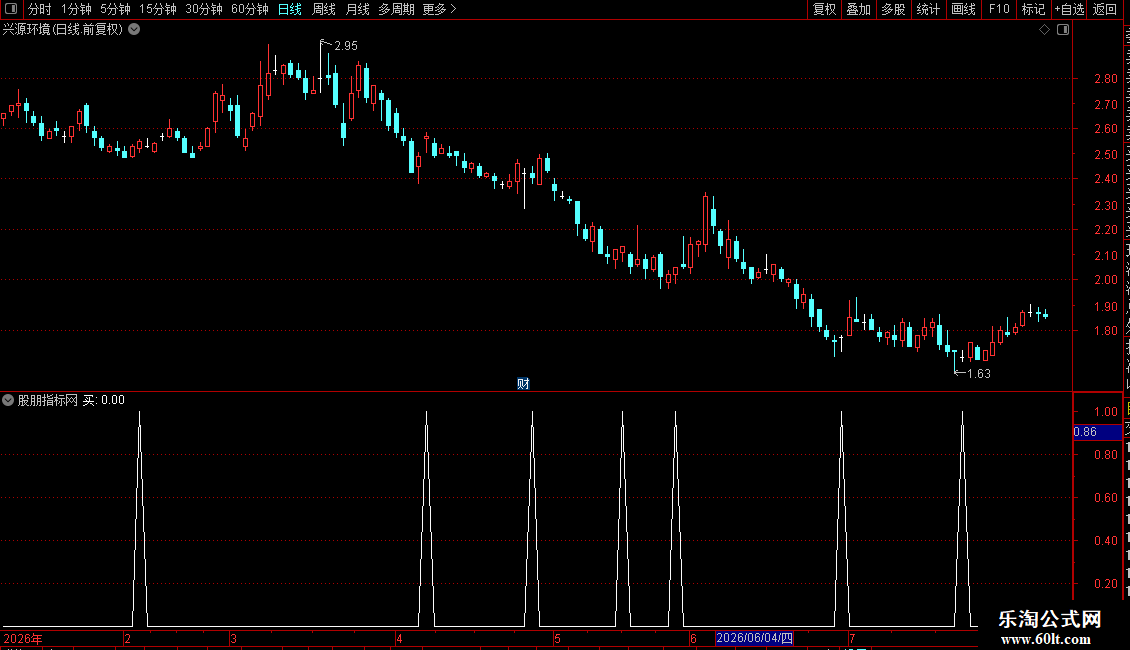Click the panel layout icon at top-left
The width and height of the screenshot is (1130, 650).
(x=11, y=9)
